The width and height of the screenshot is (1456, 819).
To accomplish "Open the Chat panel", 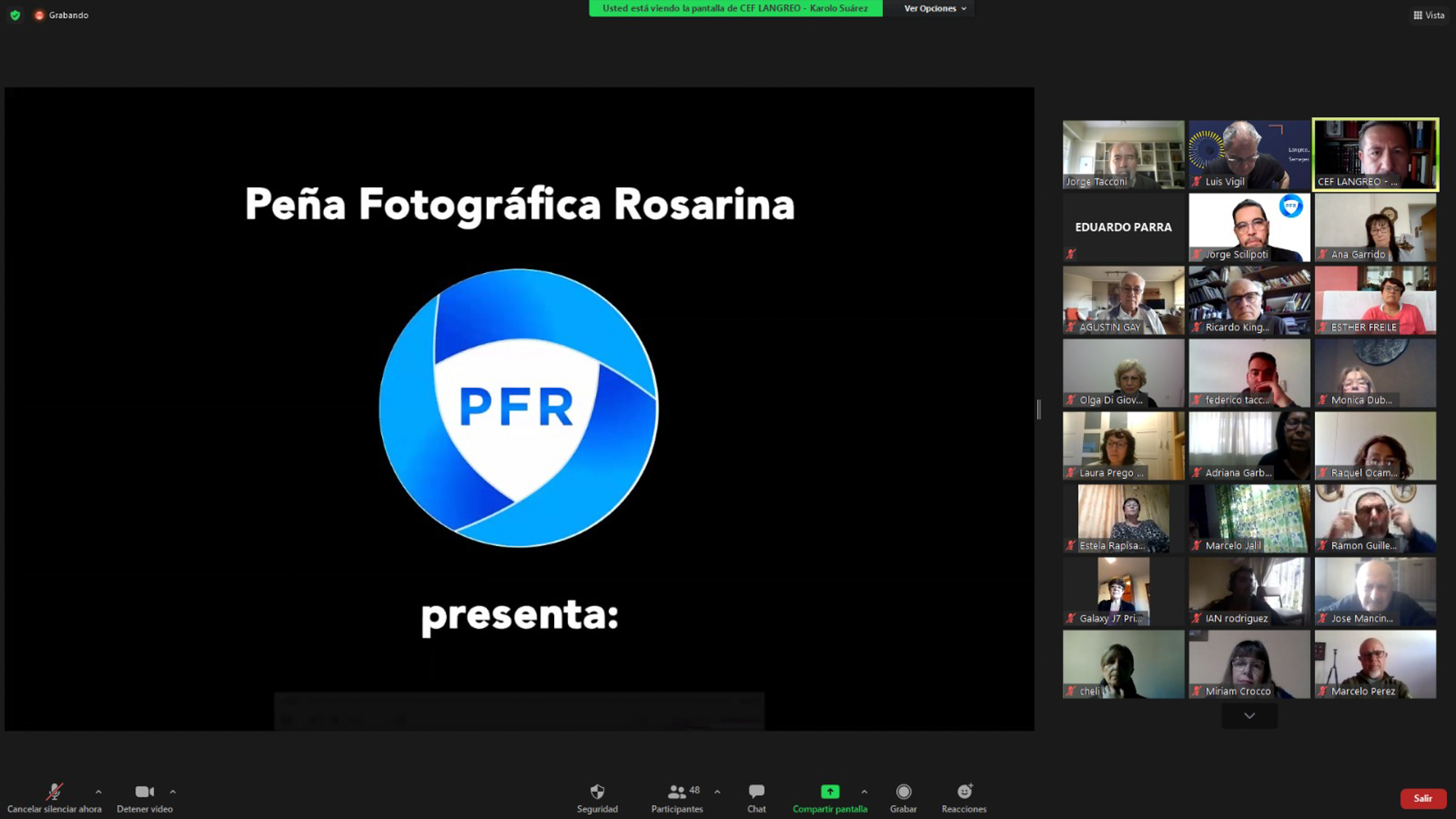I will pyautogui.click(x=756, y=798).
